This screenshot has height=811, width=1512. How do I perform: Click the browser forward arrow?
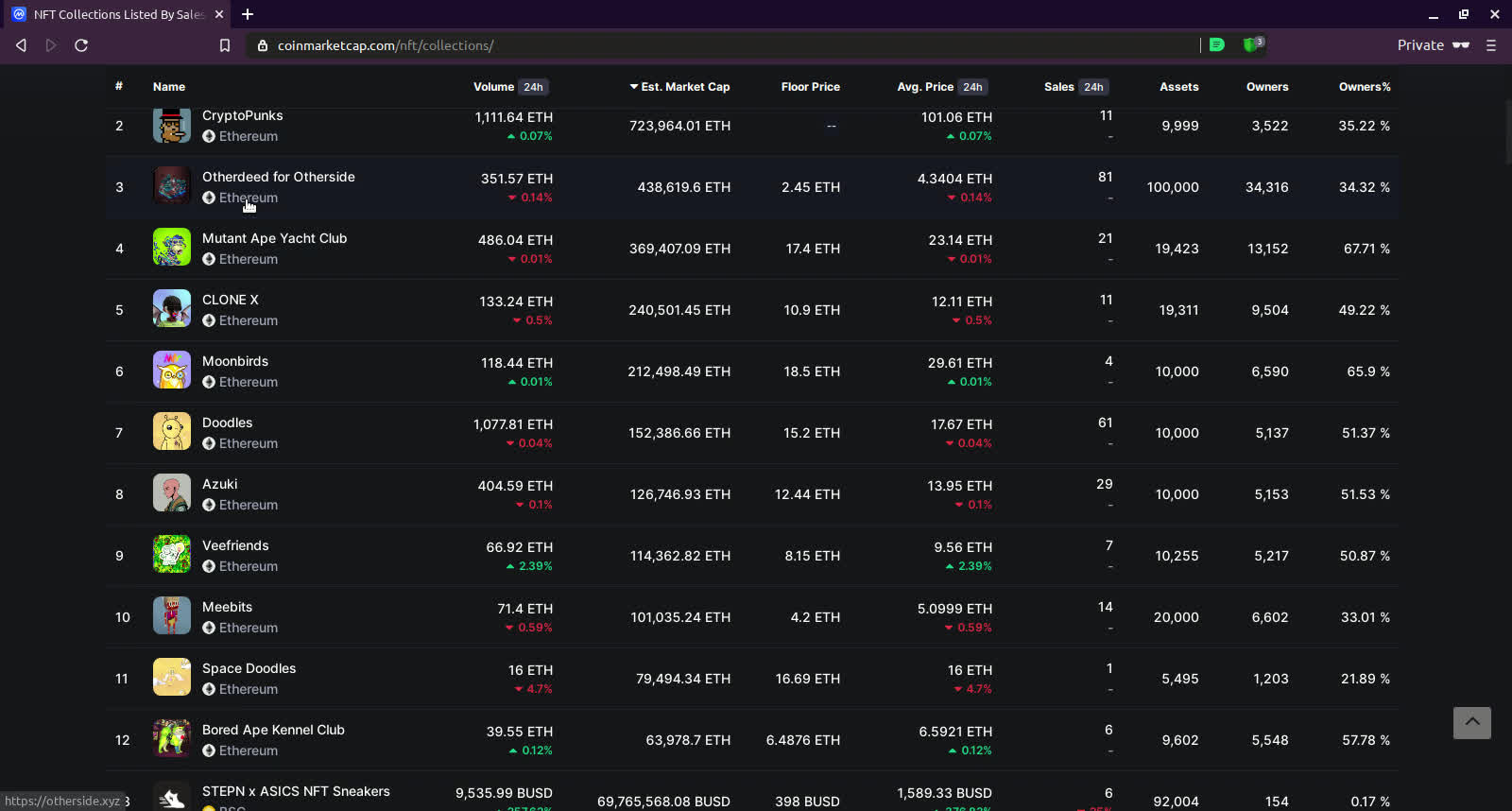51,45
